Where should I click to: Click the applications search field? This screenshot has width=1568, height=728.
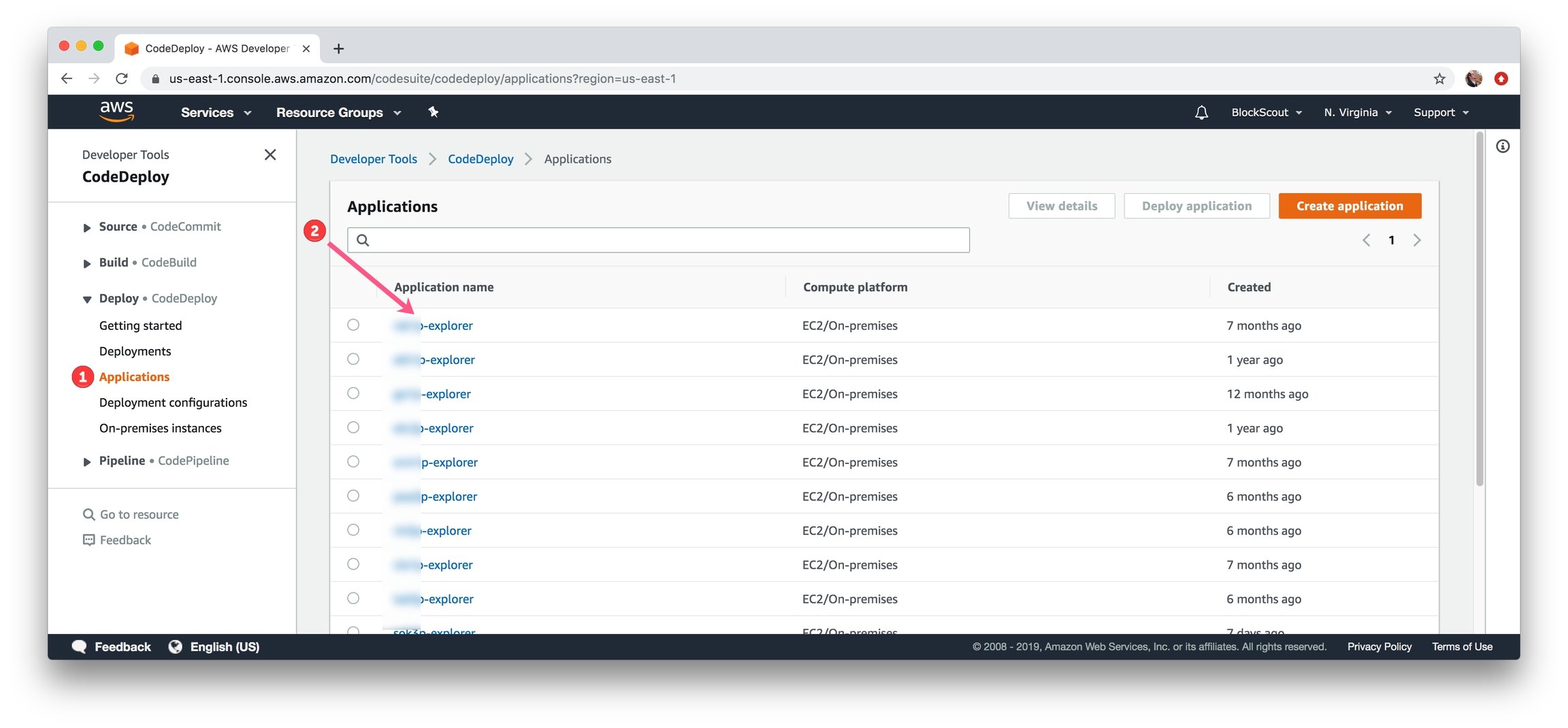point(658,239)
